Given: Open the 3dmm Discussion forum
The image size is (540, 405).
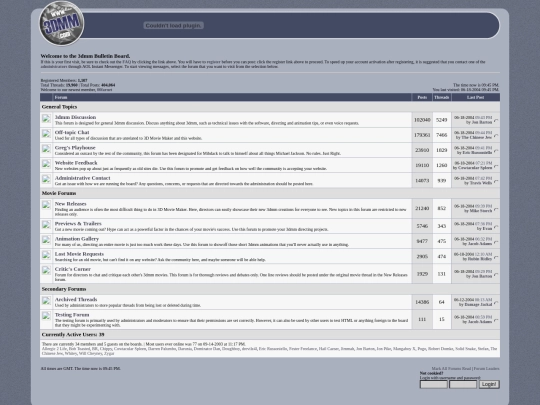Looking at the screenshot, I should (x=75, y=117).
